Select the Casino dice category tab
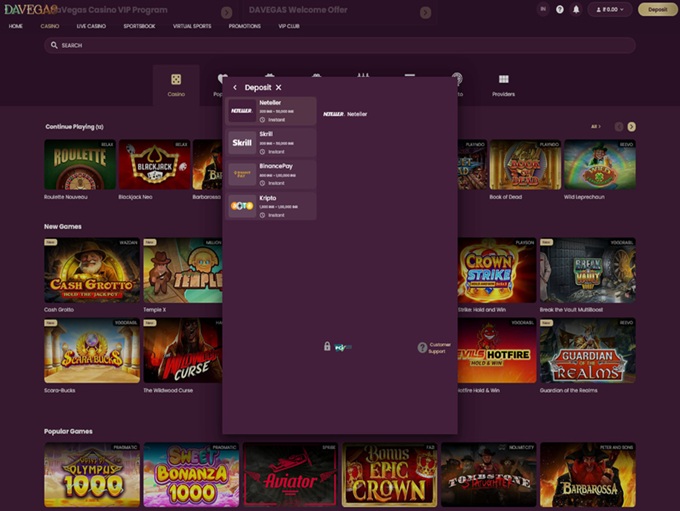This screenshot has height=511, width=680. (x=176, y=84)
